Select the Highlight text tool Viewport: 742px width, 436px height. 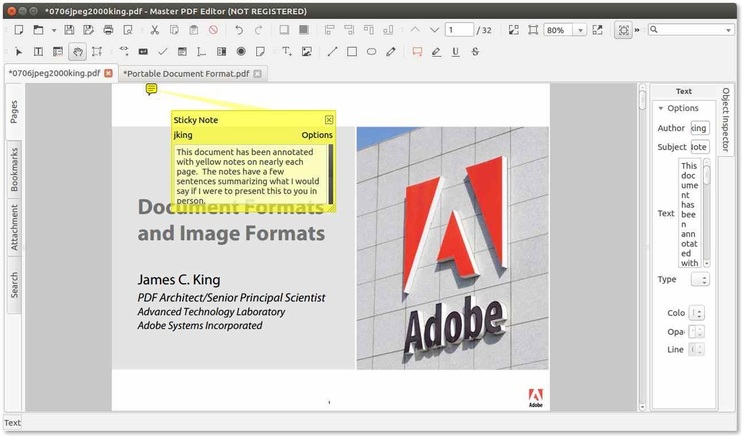pos(436,52)
